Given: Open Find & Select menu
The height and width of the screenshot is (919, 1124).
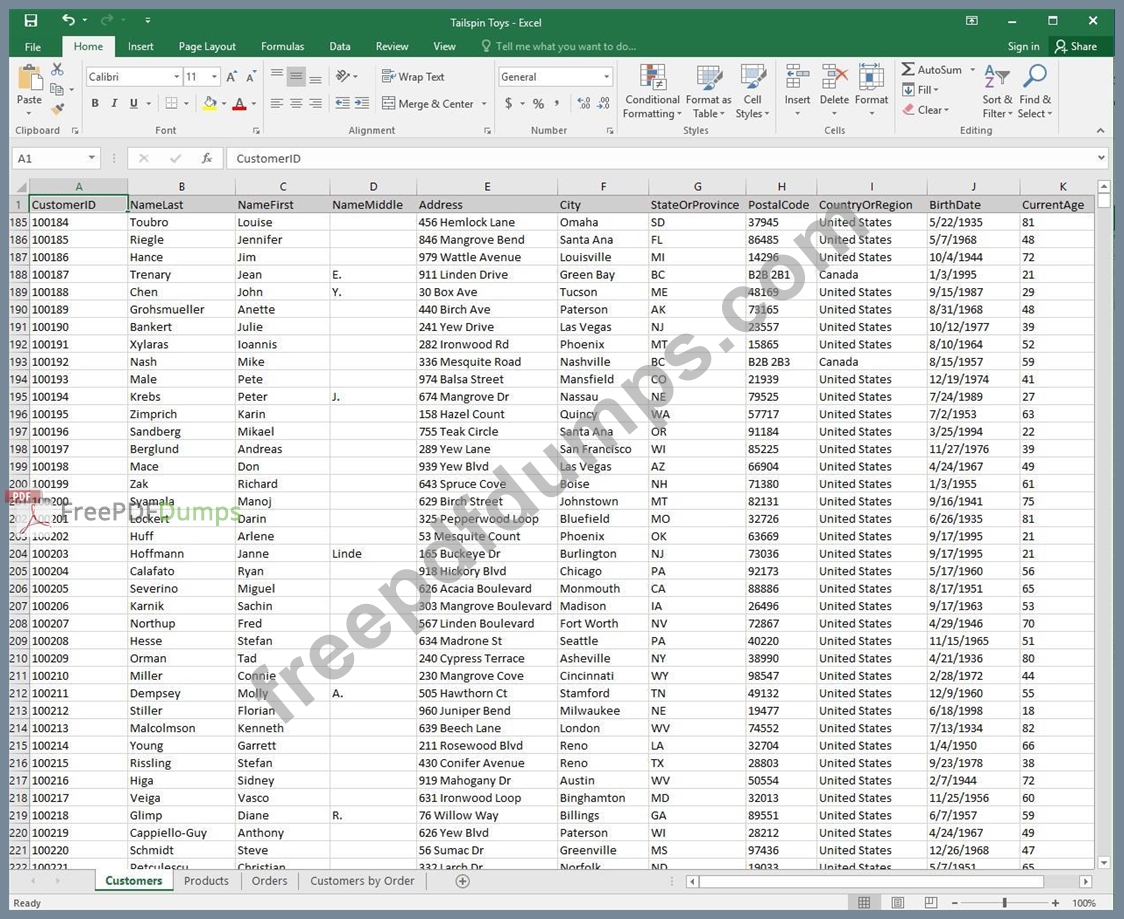Looking at the screenshot, I should coord(1035,92).
